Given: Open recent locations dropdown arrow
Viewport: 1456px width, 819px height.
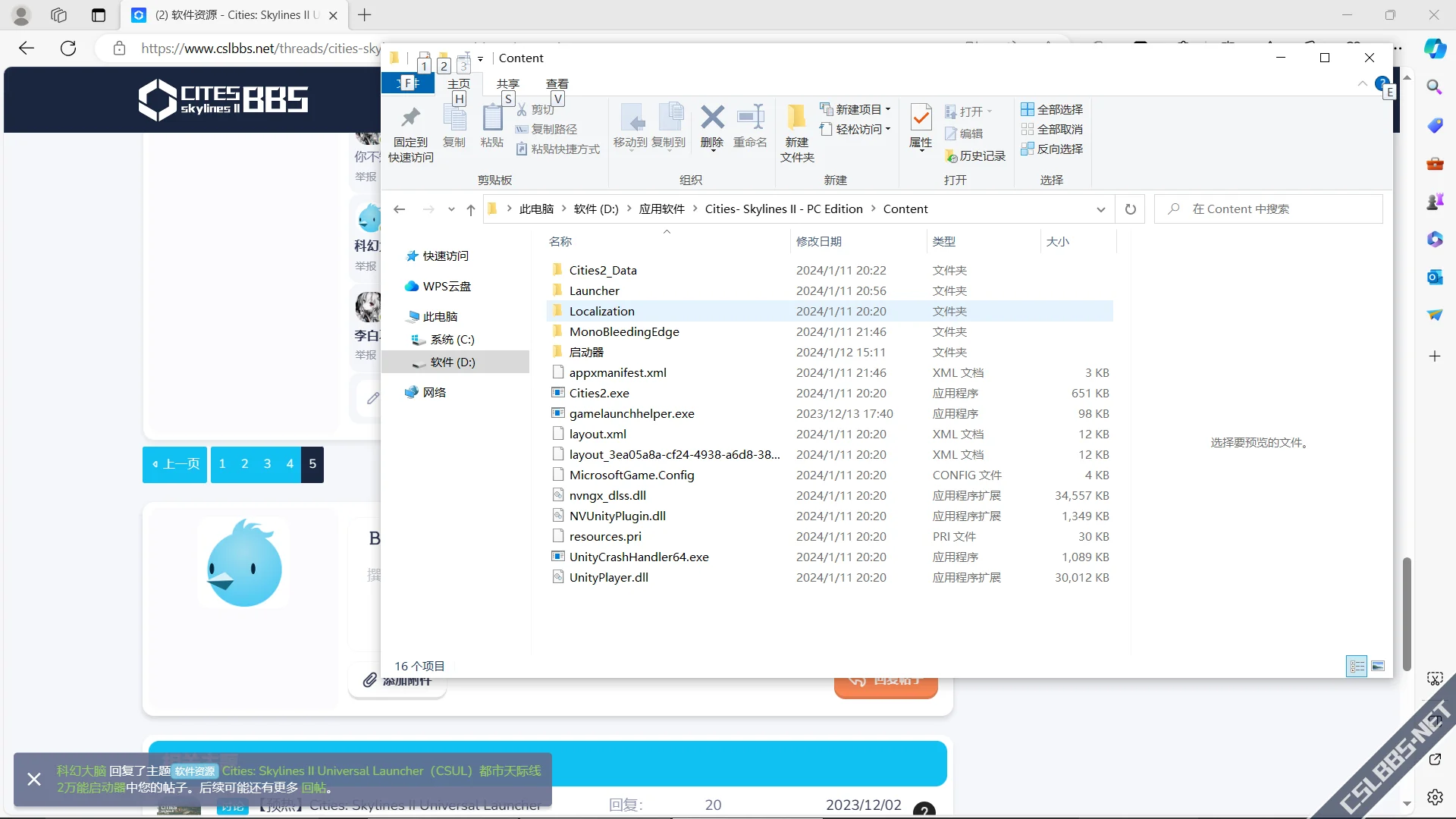Looking at the screenshot, I should tap(451, 210).
